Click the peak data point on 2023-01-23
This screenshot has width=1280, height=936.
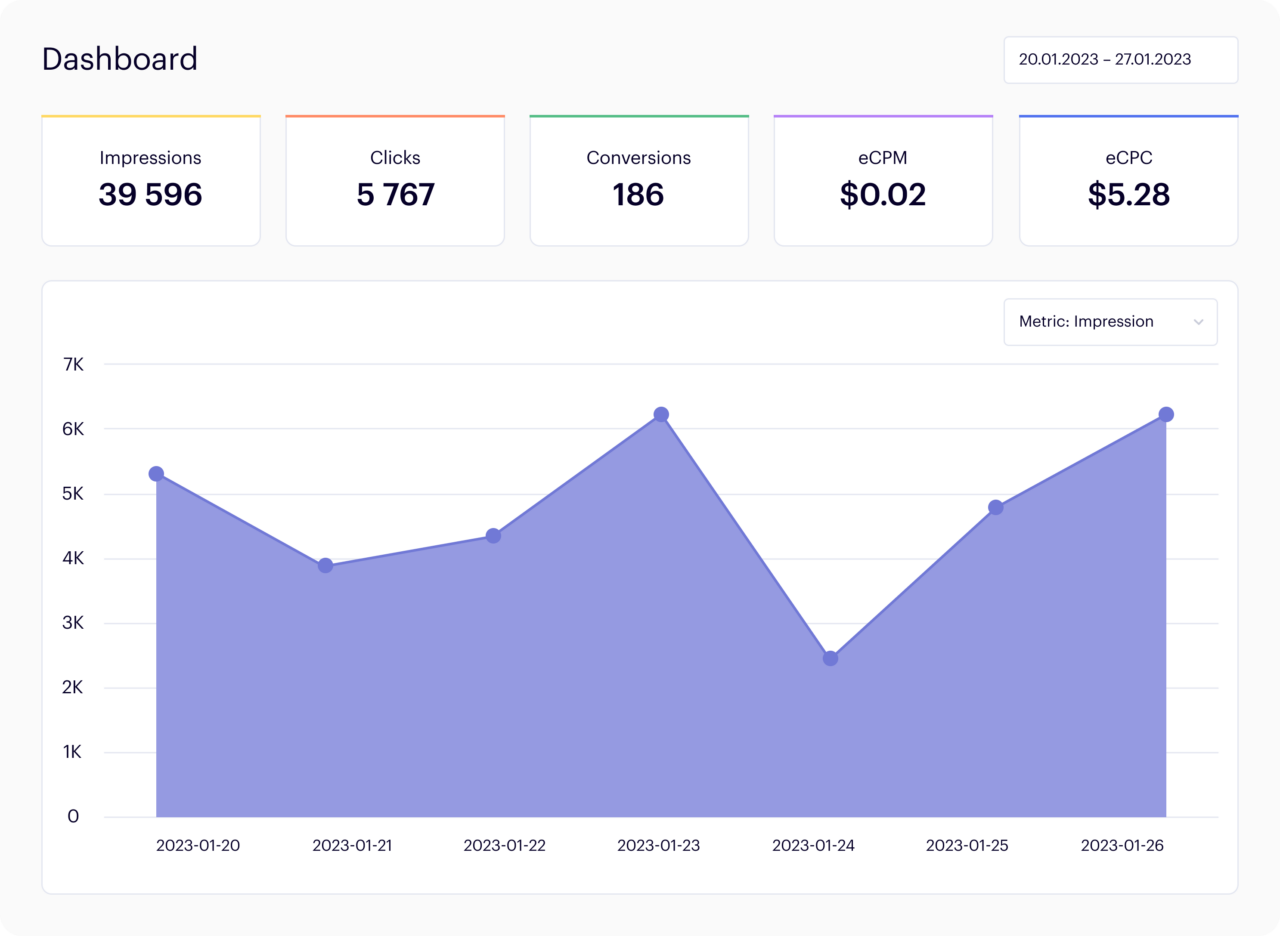[661, 414]
